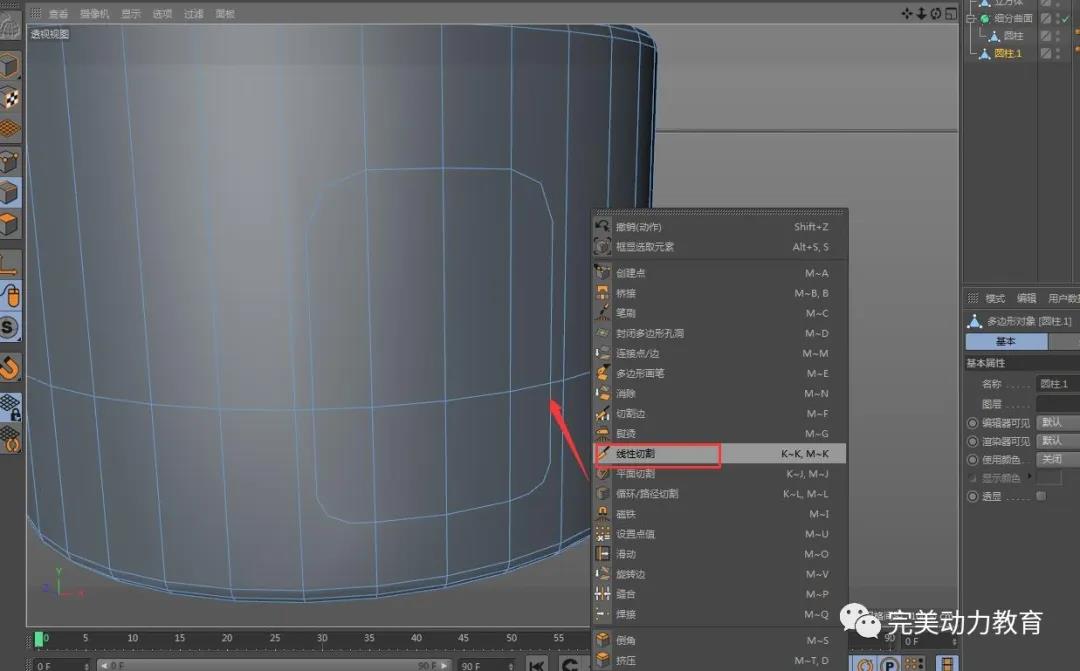
Task: Click the 挤压 extrude tool icon
Action: [x=603, y=660]
